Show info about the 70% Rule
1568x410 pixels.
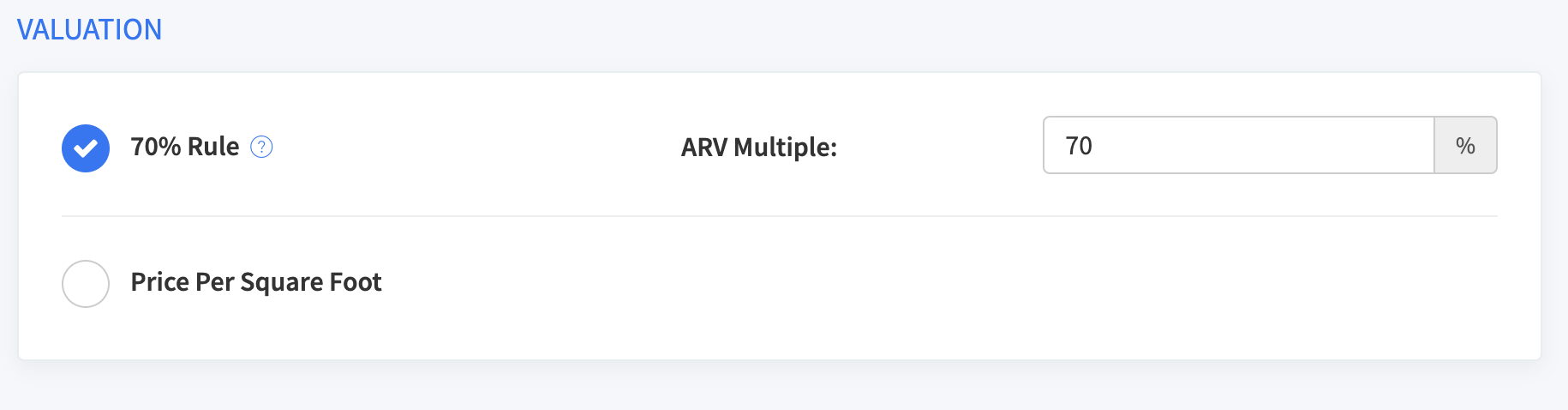[261, 148]
